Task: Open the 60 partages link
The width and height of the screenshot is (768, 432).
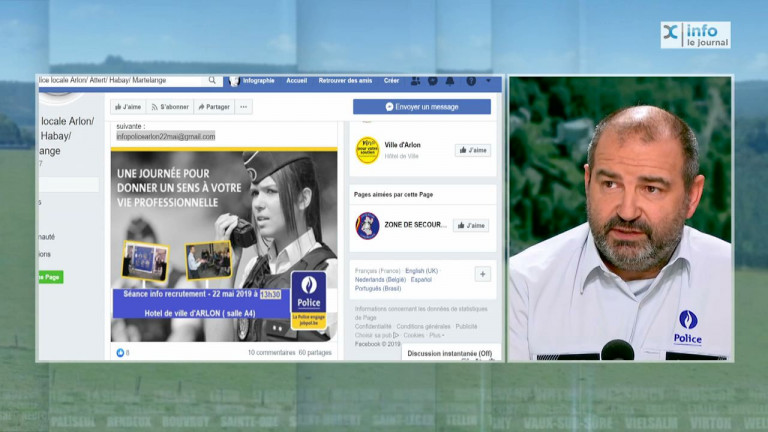Action: click(315, 353)
